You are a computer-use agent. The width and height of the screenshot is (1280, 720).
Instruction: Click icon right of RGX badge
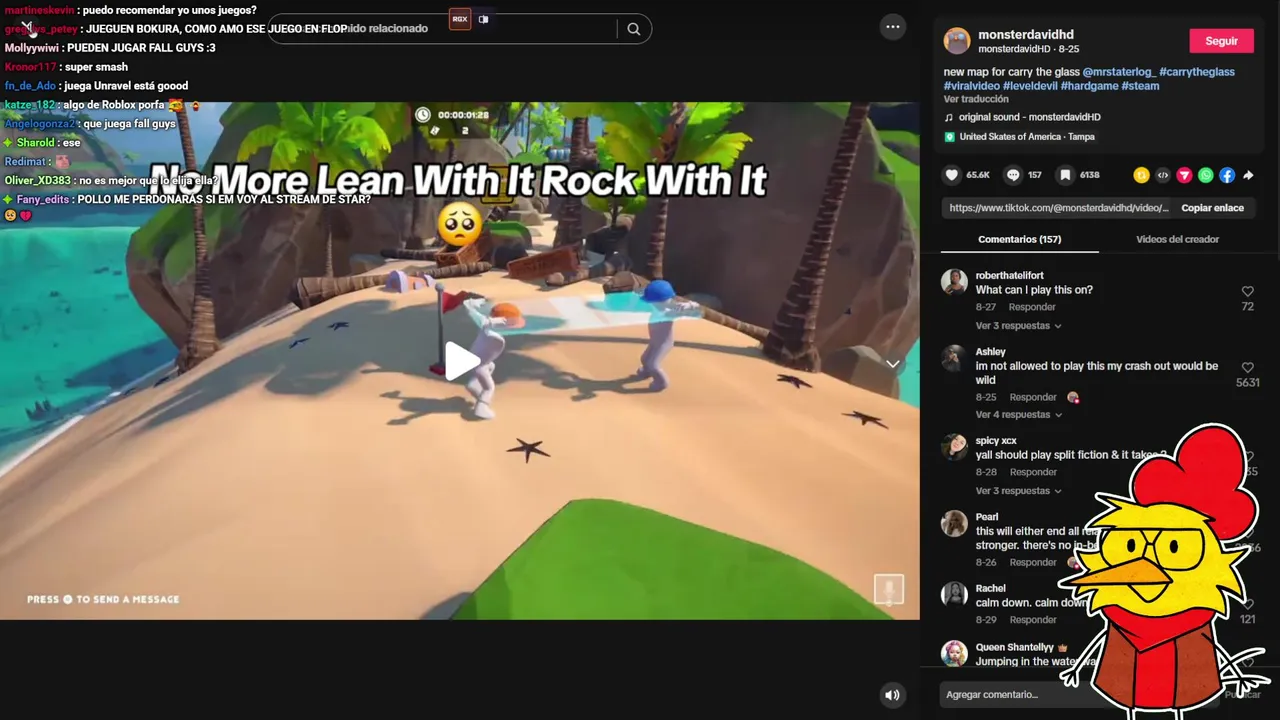click(483, 19)
